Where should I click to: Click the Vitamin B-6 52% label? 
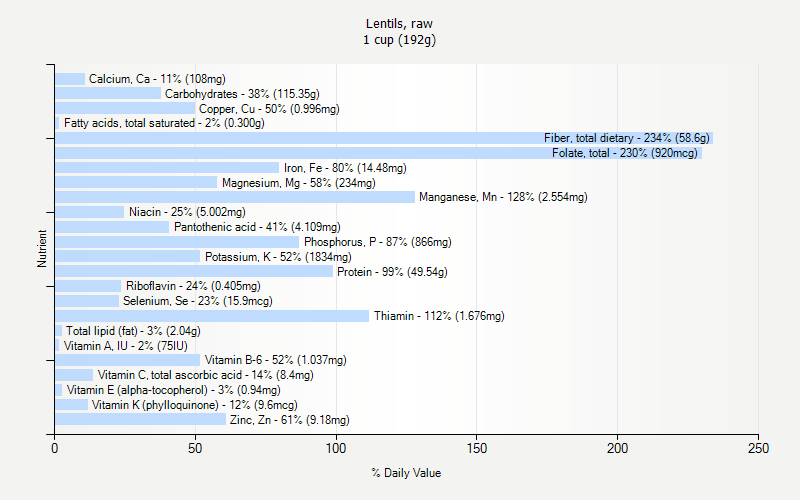point(276,360)
